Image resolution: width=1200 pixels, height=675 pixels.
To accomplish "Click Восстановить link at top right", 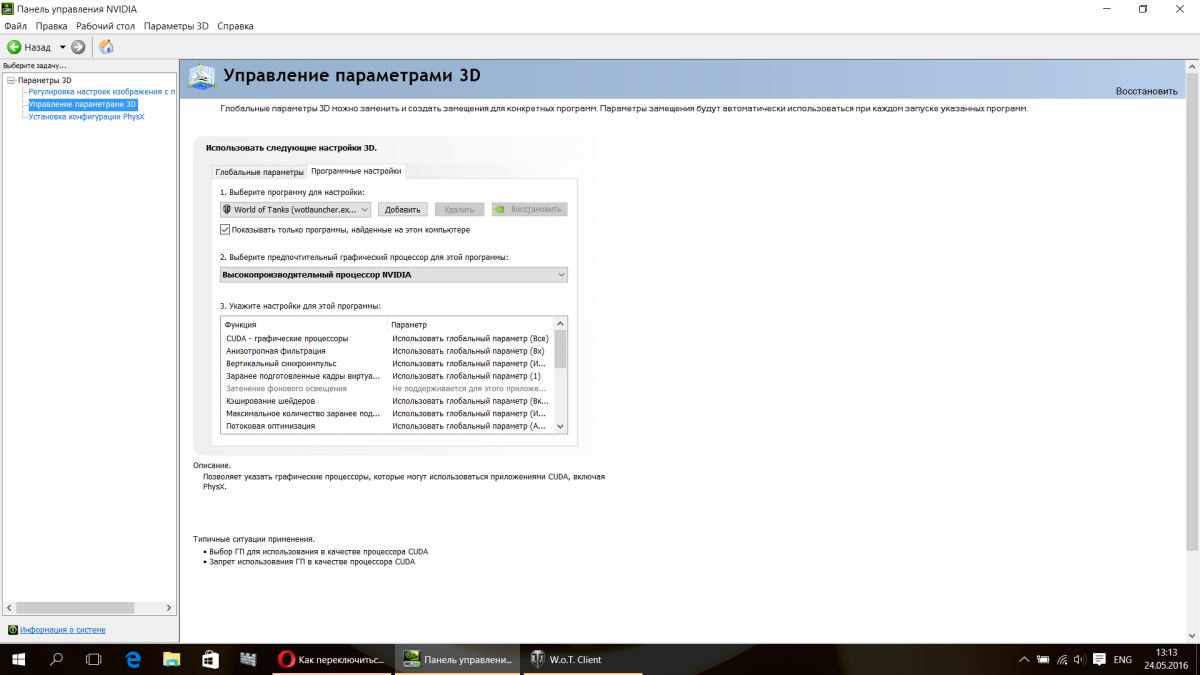I will coord(1147,91).
